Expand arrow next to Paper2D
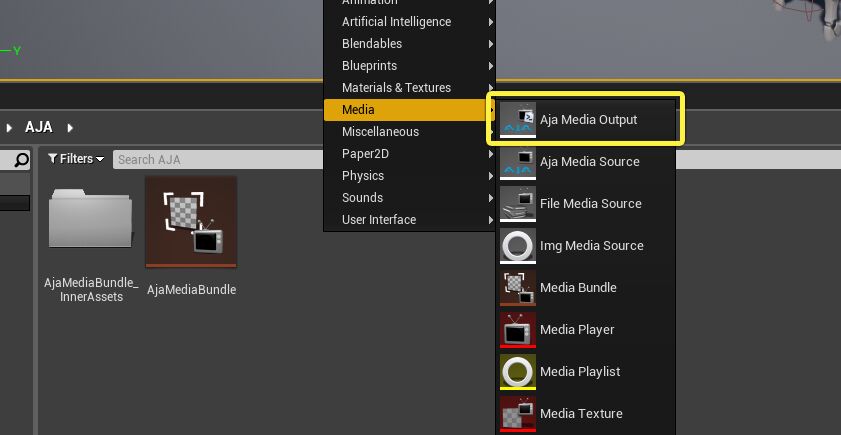The height and width of the screenshot is (435, 841). click(x=490, y=154)
